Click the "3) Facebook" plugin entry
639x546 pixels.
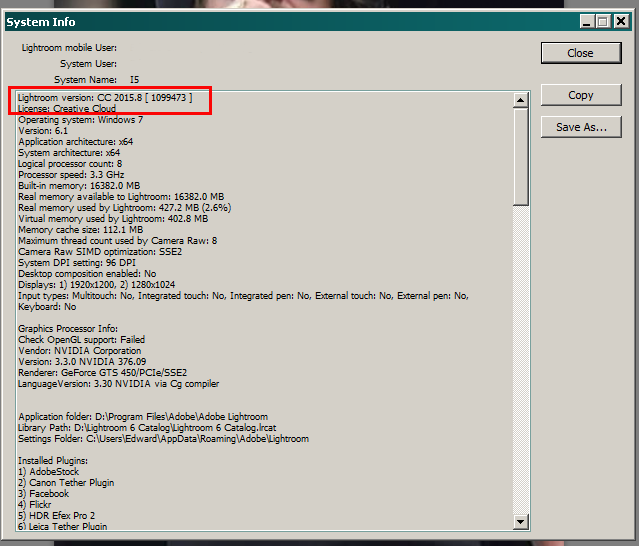point(43,494)
